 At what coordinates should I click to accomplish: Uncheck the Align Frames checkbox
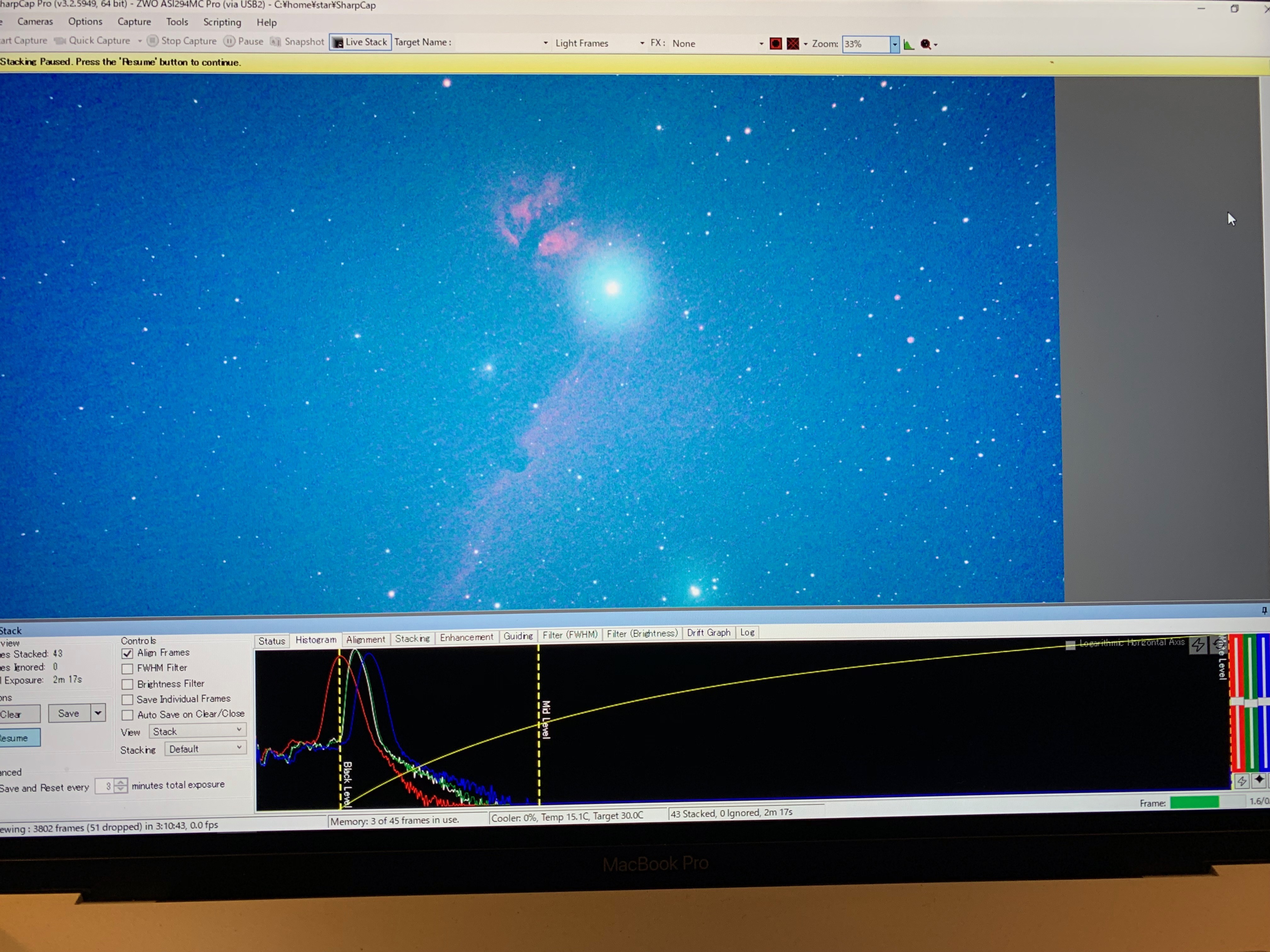(128, 653)
